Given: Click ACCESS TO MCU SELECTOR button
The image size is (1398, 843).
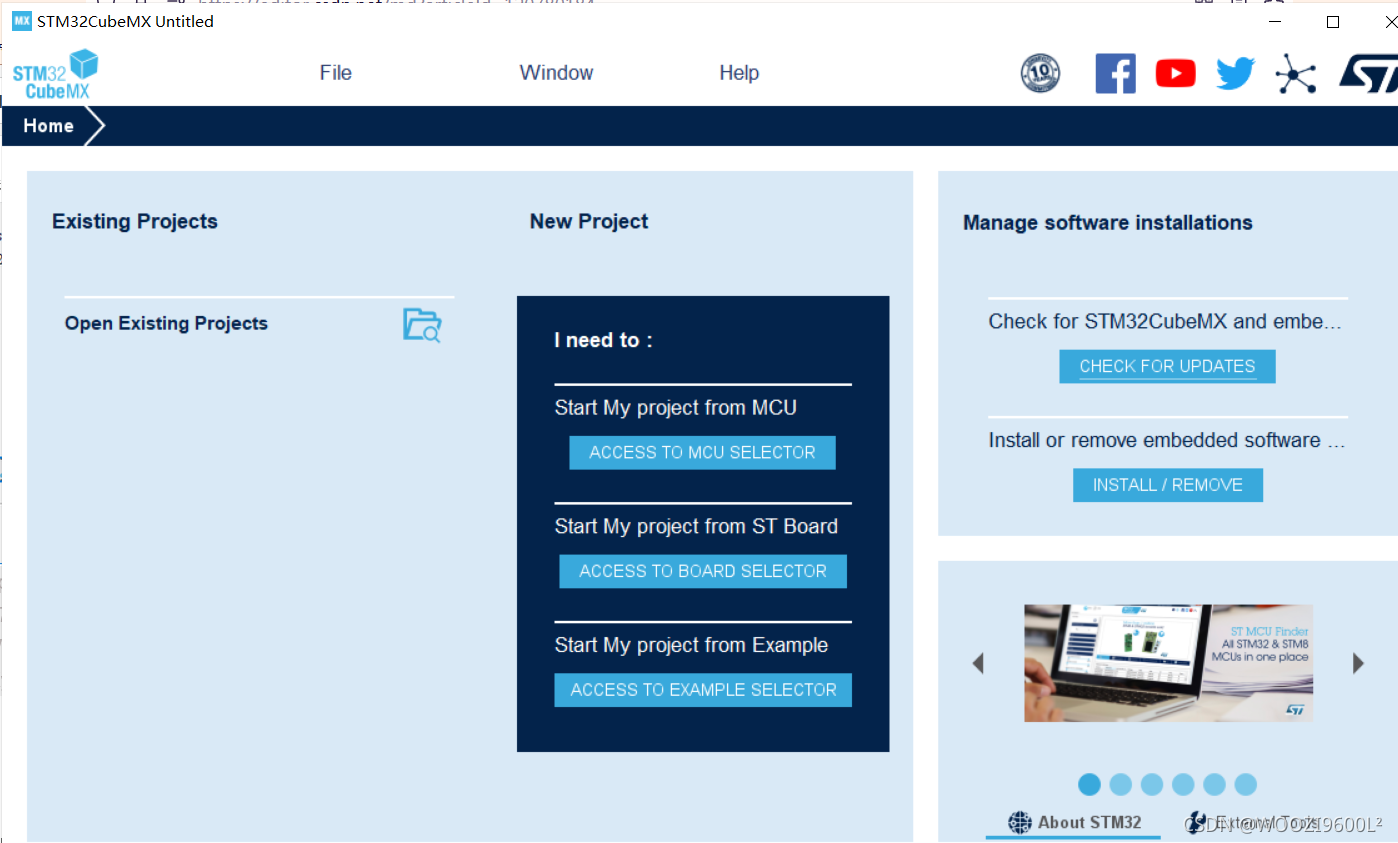Looking at the screenshot, I should [x=702, y=452].
